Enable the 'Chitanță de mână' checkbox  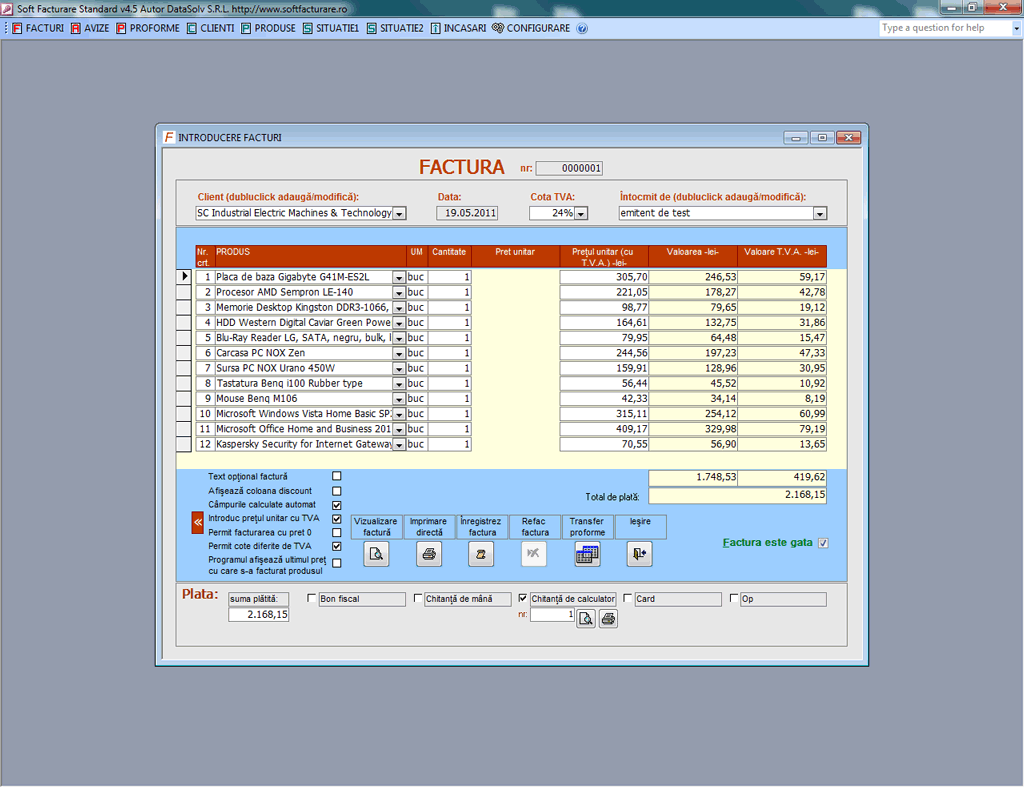418,598
